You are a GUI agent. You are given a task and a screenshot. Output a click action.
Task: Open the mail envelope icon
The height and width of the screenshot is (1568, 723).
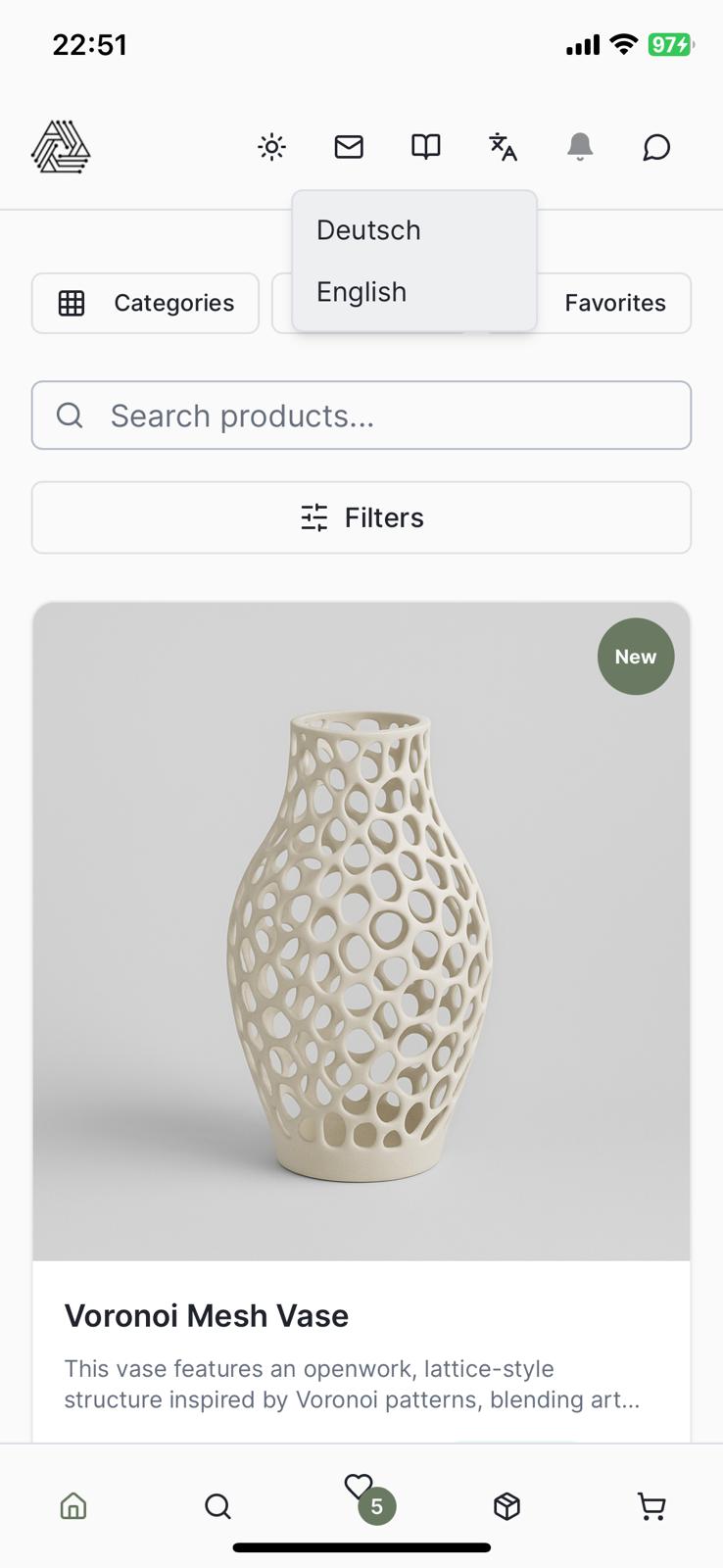pos(349,147)
